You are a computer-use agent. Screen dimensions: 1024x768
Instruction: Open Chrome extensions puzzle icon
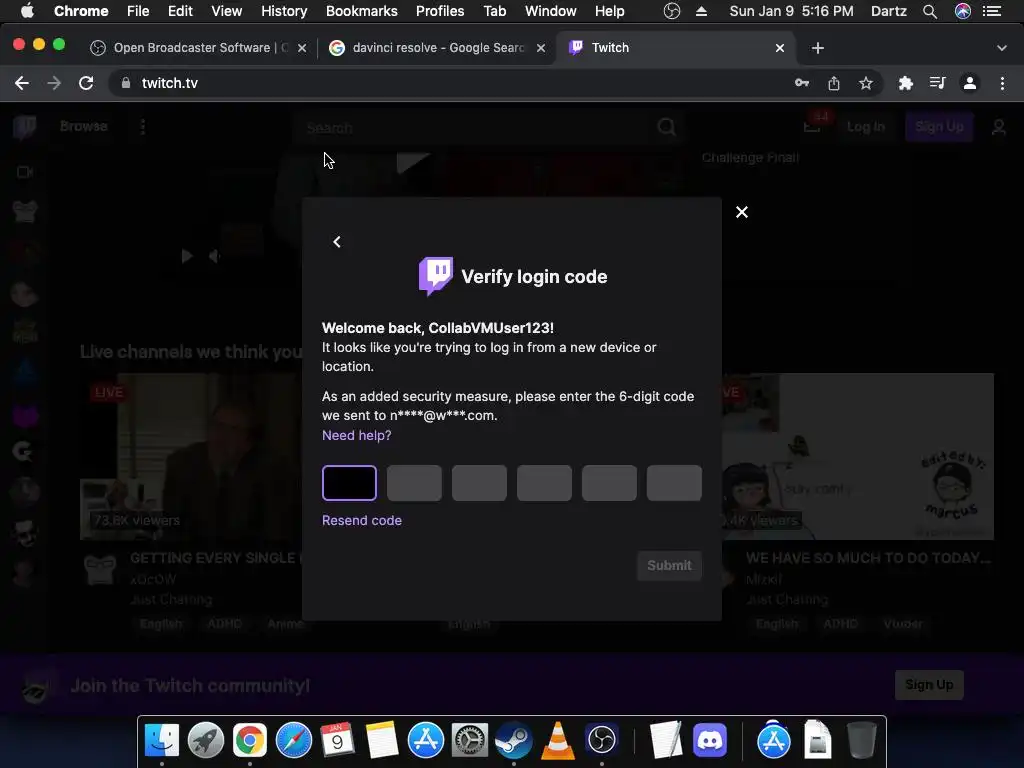(906, 83)
